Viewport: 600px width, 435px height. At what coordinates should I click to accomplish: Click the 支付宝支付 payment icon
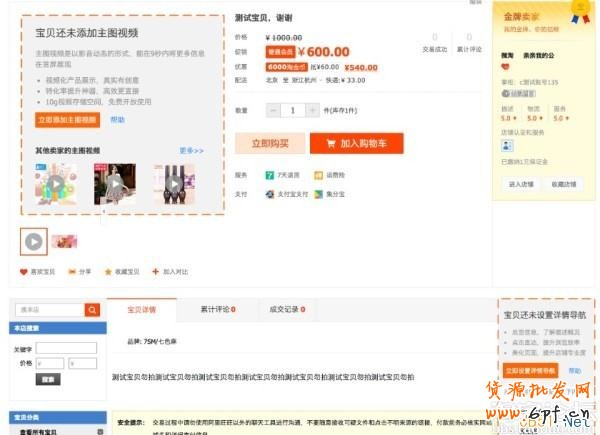pos(270,193)
